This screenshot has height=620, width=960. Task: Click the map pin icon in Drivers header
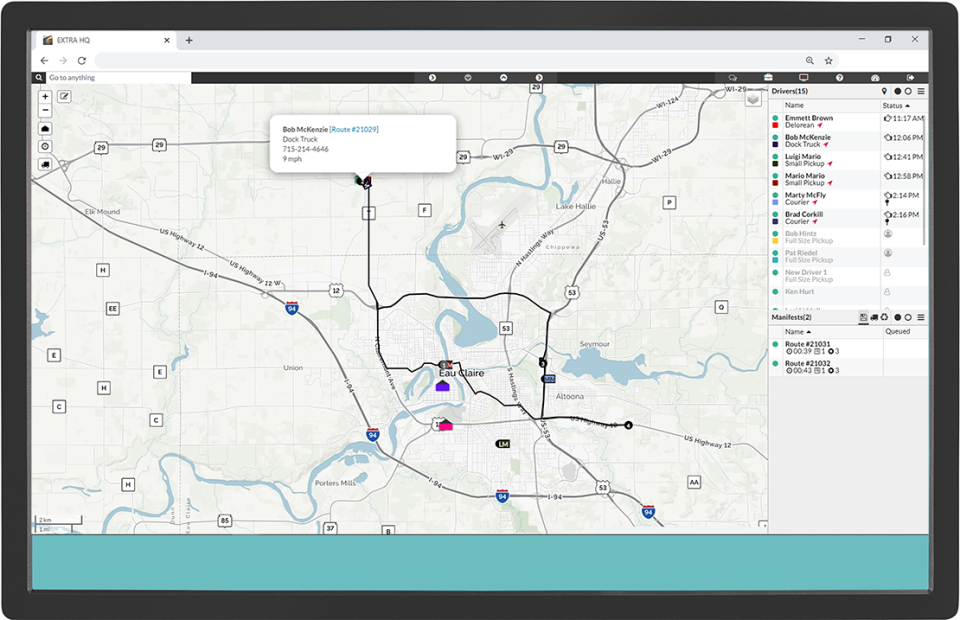884,91
